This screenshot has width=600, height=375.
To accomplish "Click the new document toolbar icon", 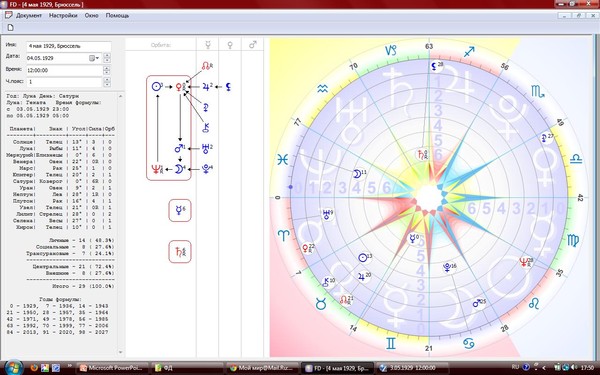I will 11,28.
